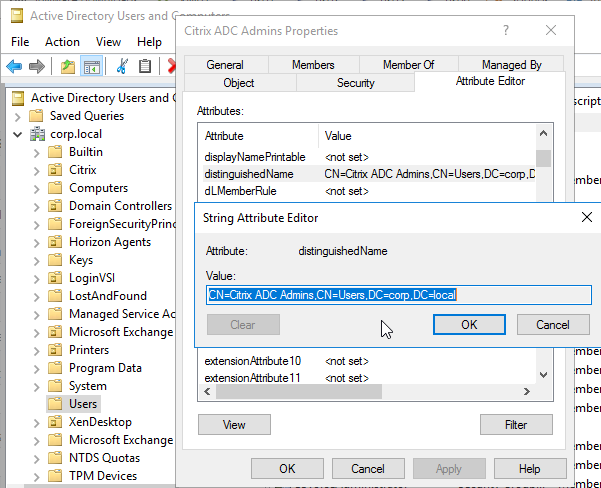The height and width of the screenshot is (488, 601).
Task: Click the corp.local domain icon
Action: tap(38, 134)
